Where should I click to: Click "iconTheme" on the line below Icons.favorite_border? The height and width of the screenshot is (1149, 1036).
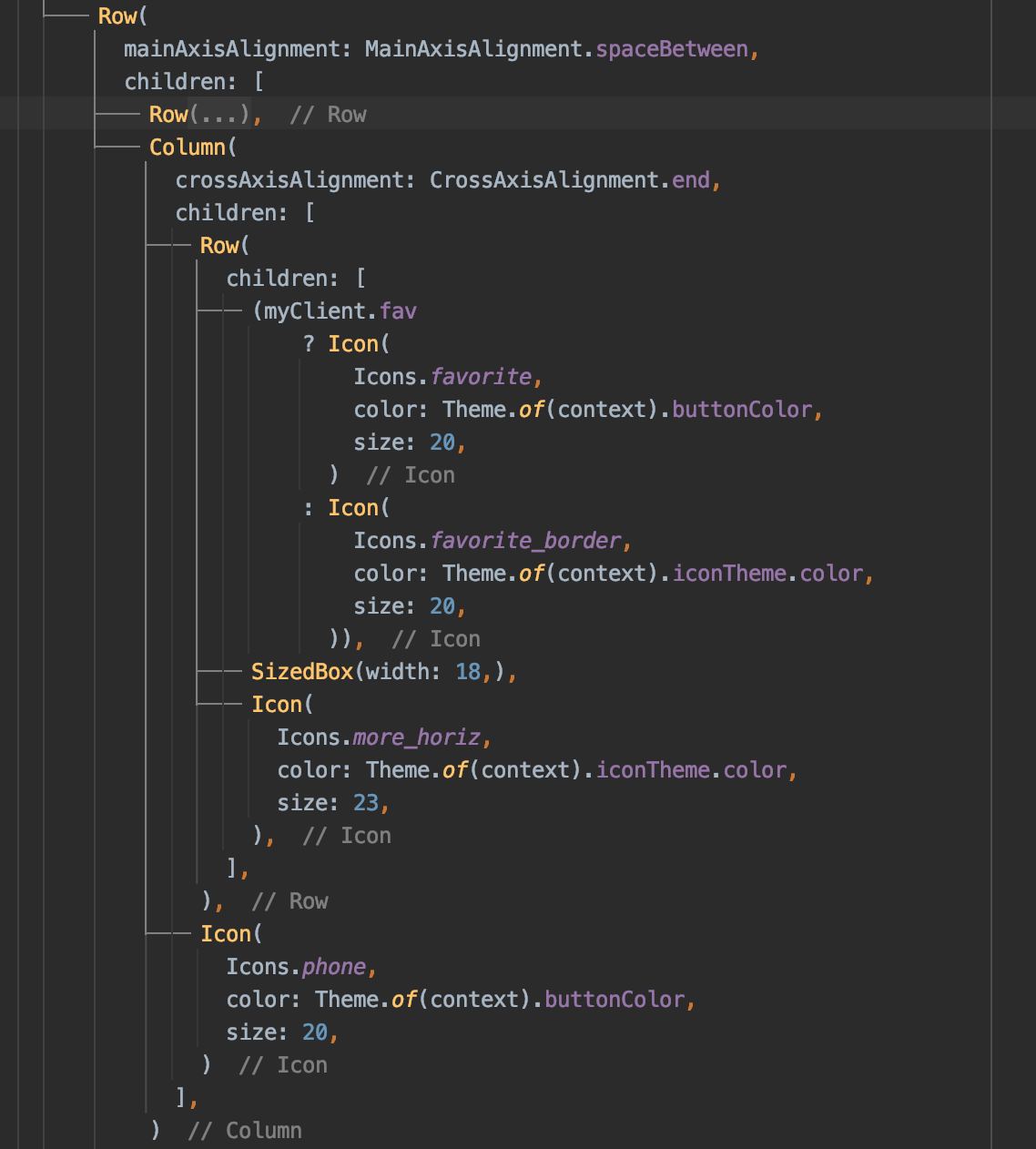click(729, 574)
